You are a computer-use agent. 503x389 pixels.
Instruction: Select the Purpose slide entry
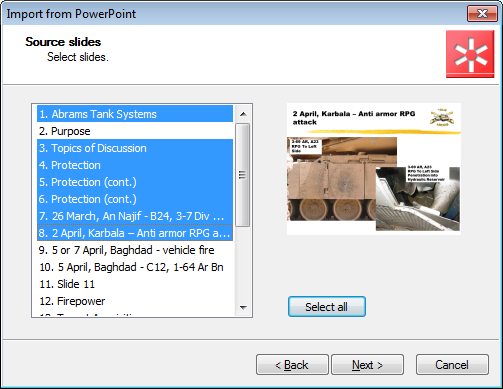pos(135,131)
